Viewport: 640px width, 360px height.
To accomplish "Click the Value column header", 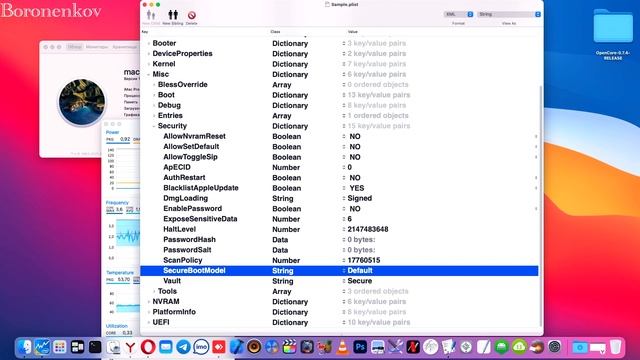I will 353,31.
